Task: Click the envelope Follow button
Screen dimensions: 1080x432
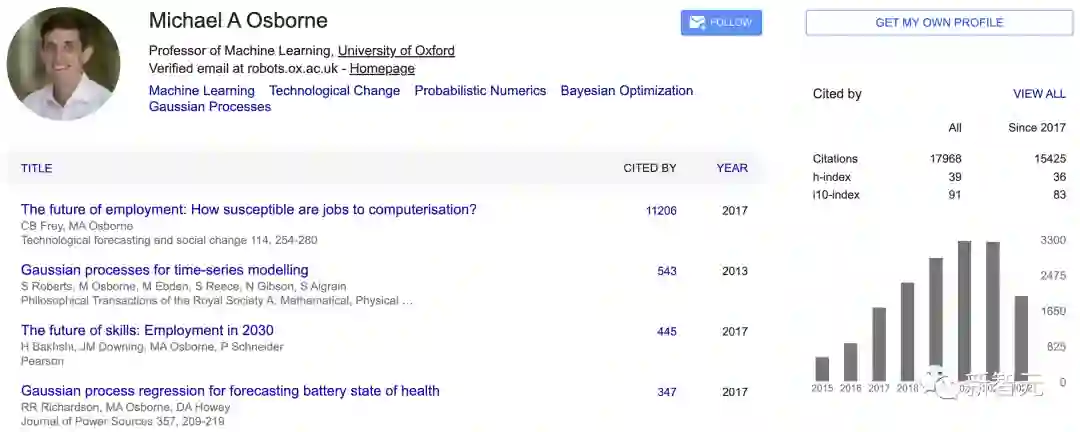Action: (x=721, y=23)
